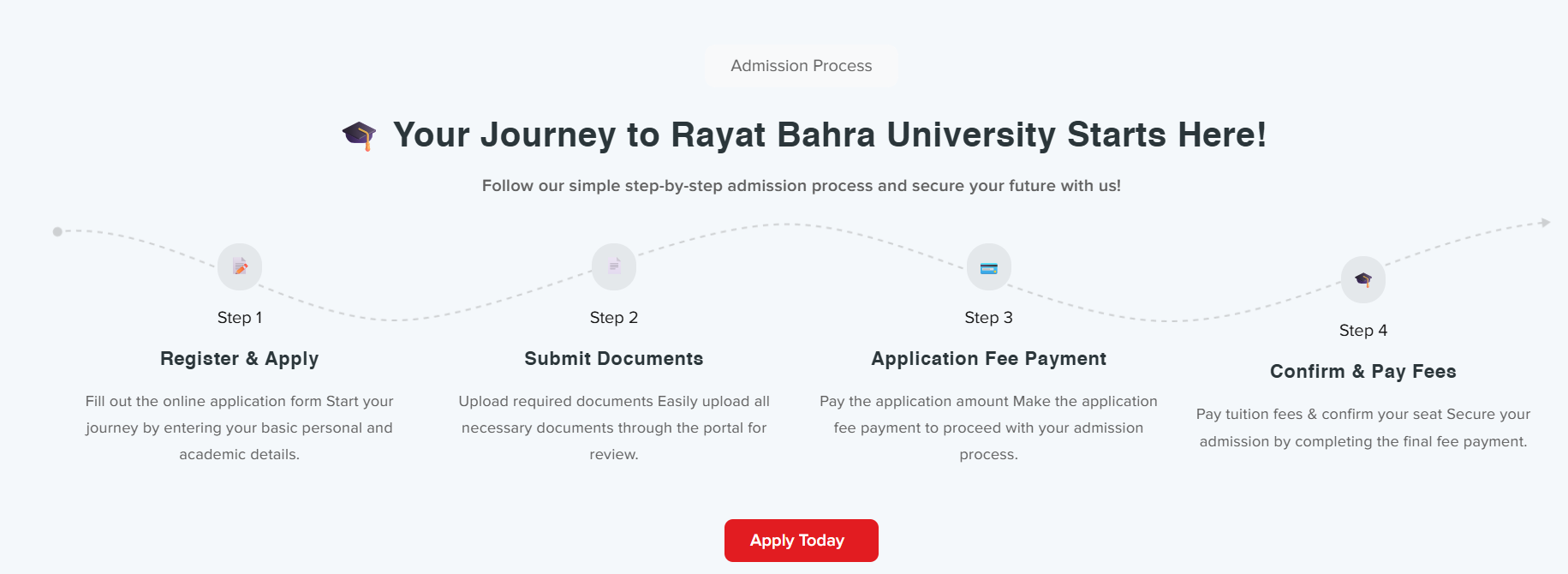This screenshot has height=574, width=1568.
Task: Click the graduation cap beside the main heading
Action: pyautogui.click(x=360, y=135)
